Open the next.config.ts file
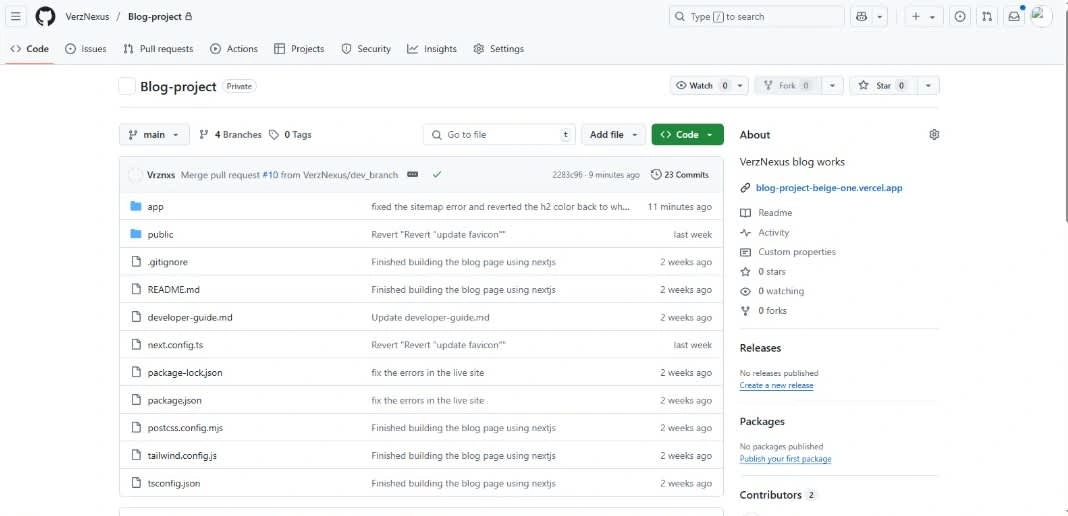The width and height of the screenshot is (1068, 516). [x=175, y=345]
